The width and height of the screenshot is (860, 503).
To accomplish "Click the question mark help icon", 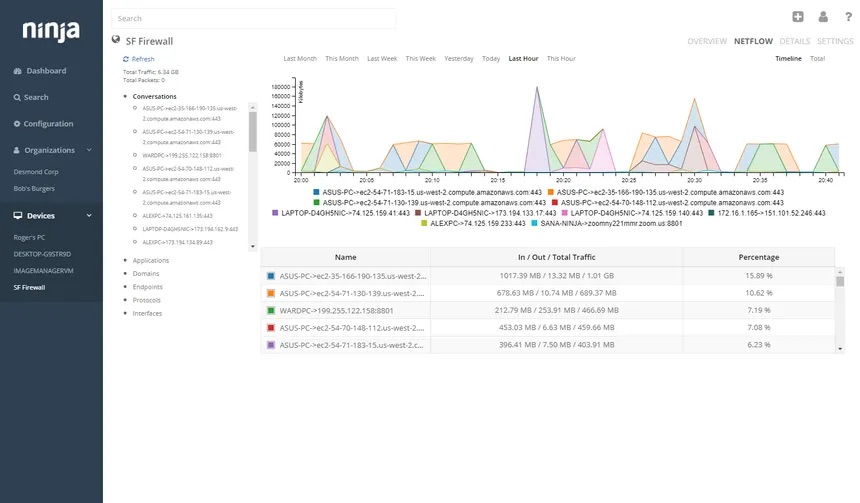I will coord(848,16).
